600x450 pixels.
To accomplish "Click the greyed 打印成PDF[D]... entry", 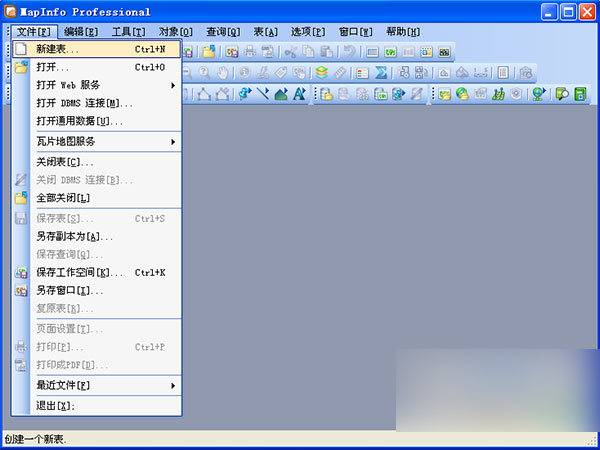I will pyautogui.click(x=97, y=365).
